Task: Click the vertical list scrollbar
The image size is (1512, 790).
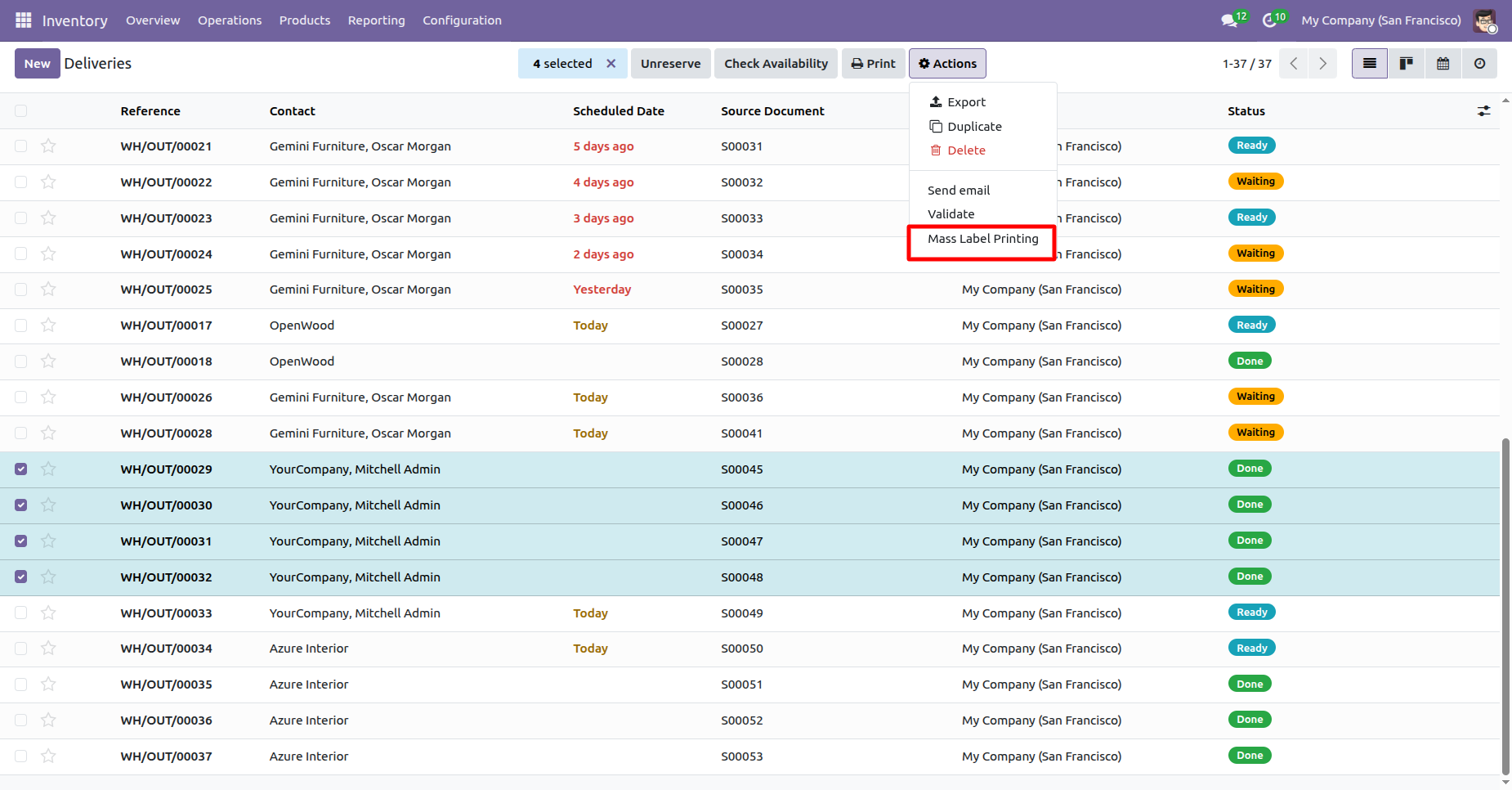Action: (x=1505, y=605)
